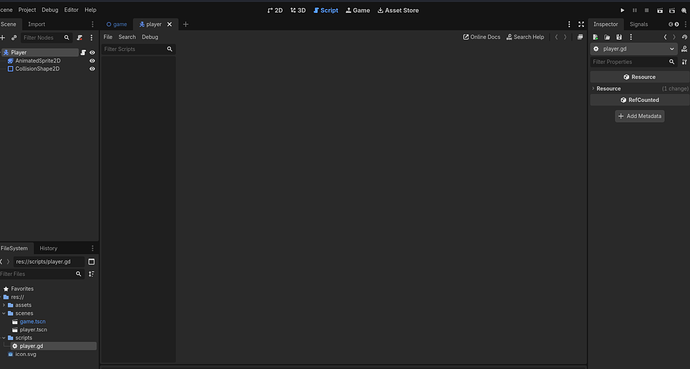The width and height of the screenshot is (690, 369).
Task: Add a new scene tab
Action: coord(185,24)
